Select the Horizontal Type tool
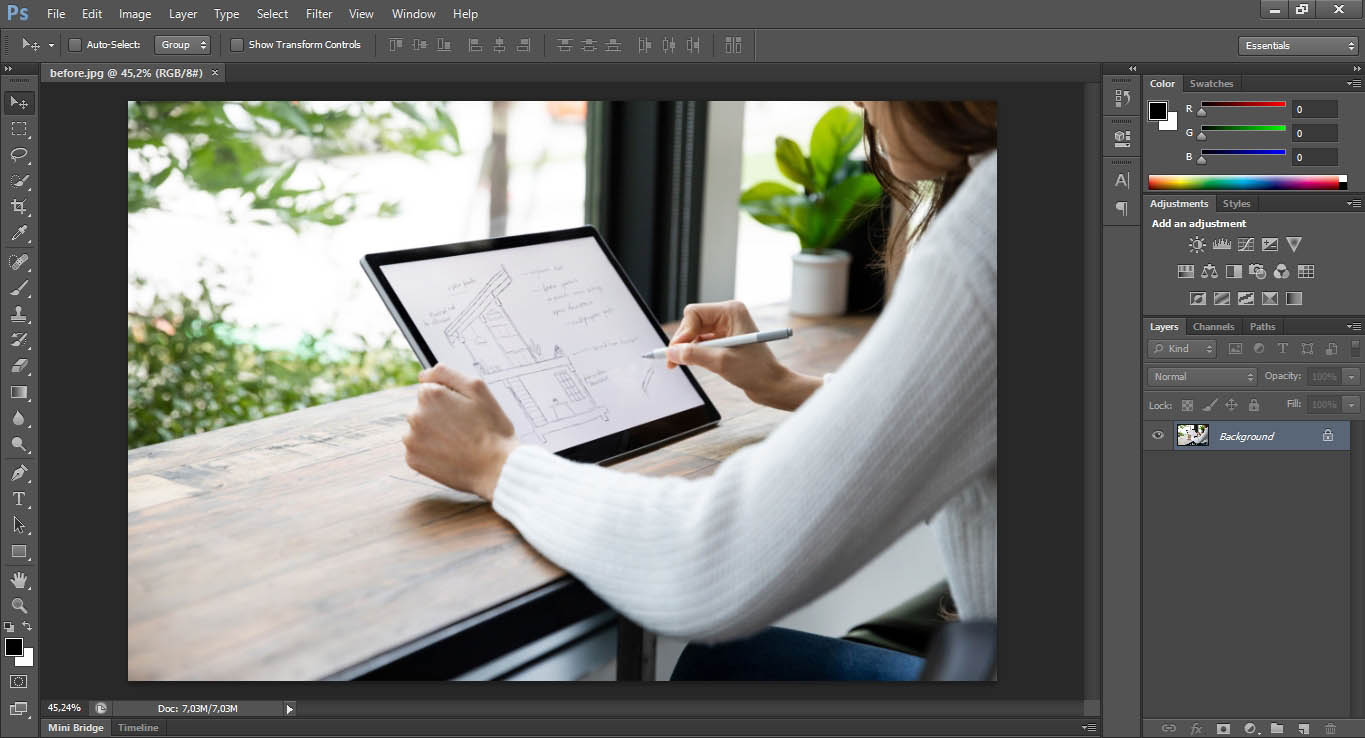This screenshot has height=738, width=1365. point(18,498)
